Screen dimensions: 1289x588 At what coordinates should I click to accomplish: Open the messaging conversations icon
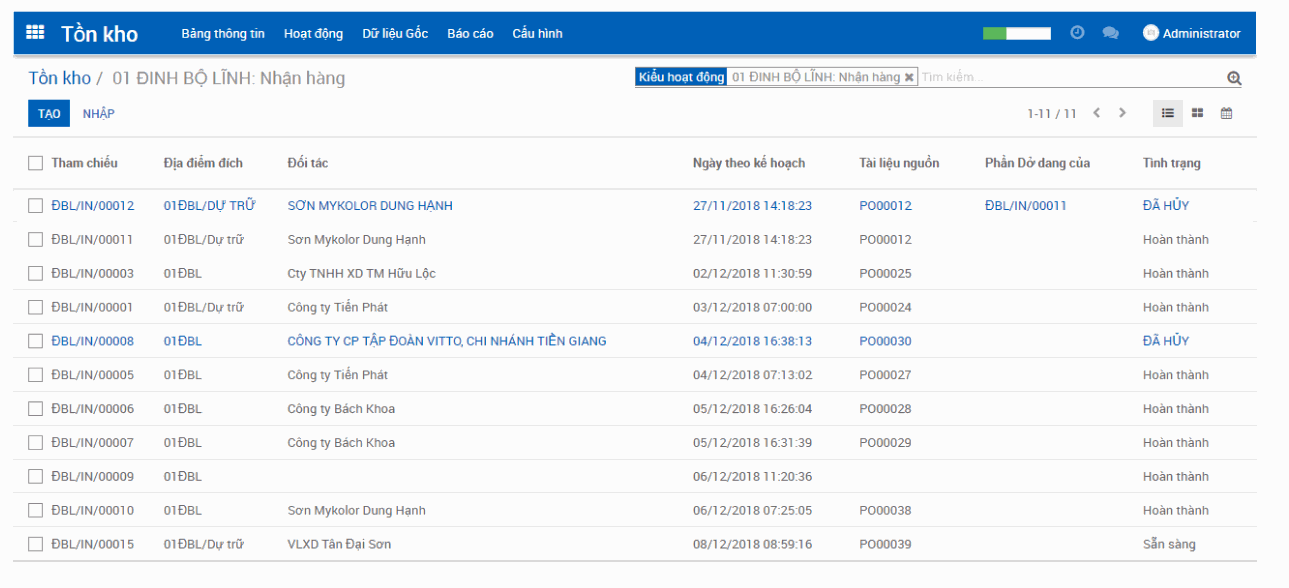click(x=1110, y=31)
